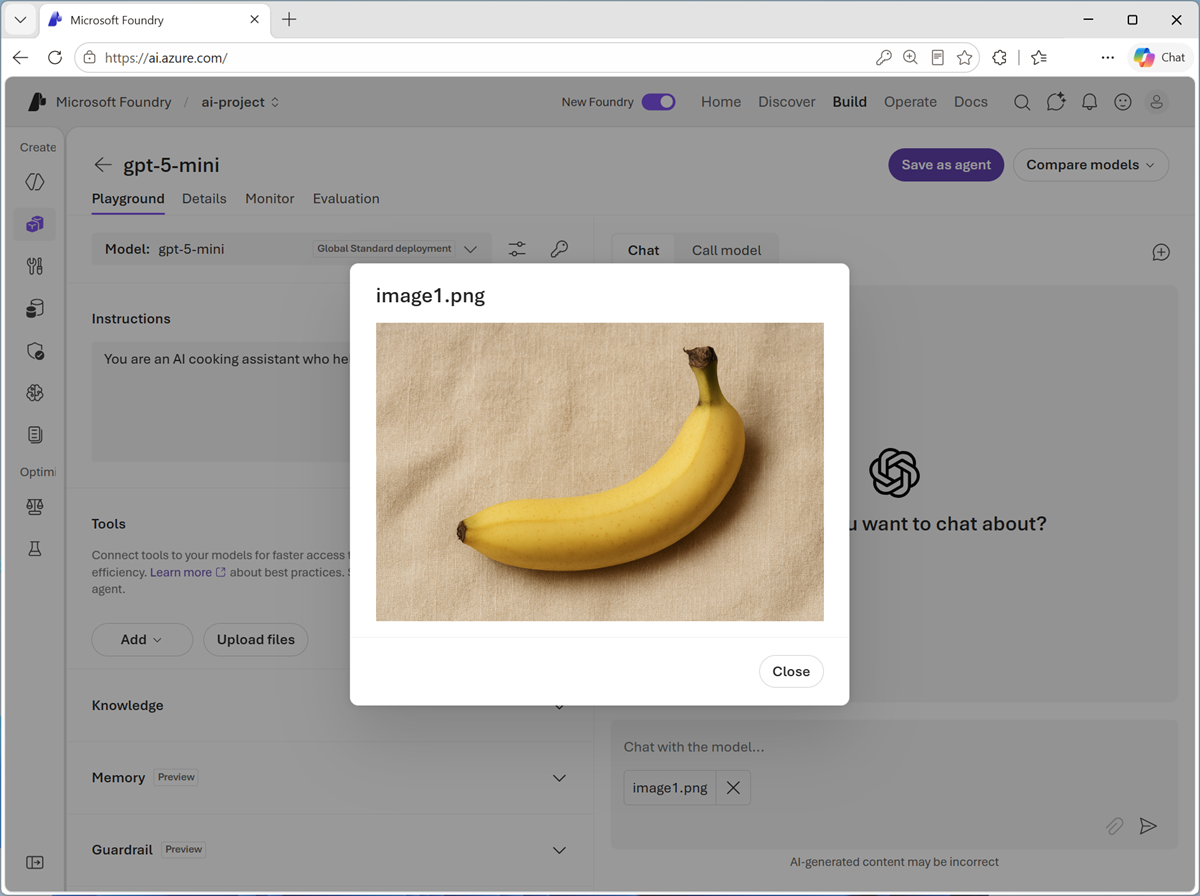
Task: Click the banana image preview
Action: pyautogui.click(x=600, y=472)
